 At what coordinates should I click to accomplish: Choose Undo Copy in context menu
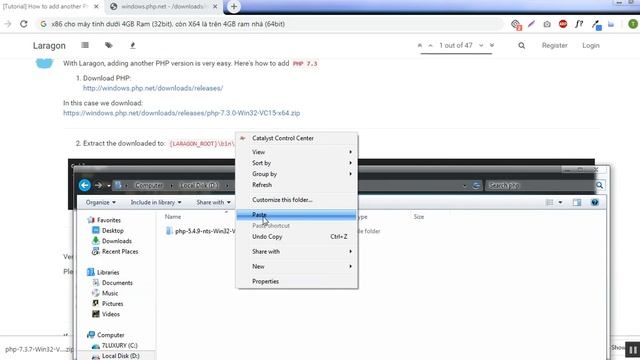point(297,237)
